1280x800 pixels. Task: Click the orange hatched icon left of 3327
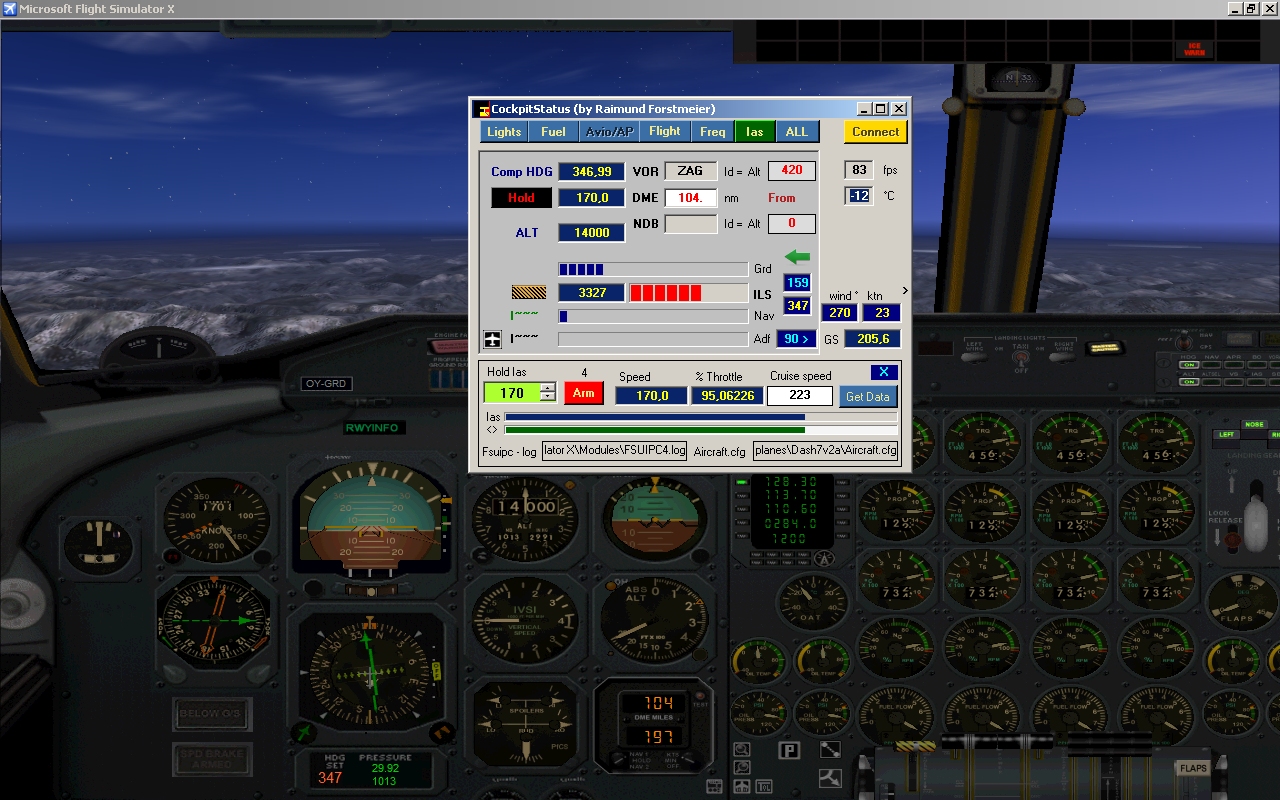529,293
